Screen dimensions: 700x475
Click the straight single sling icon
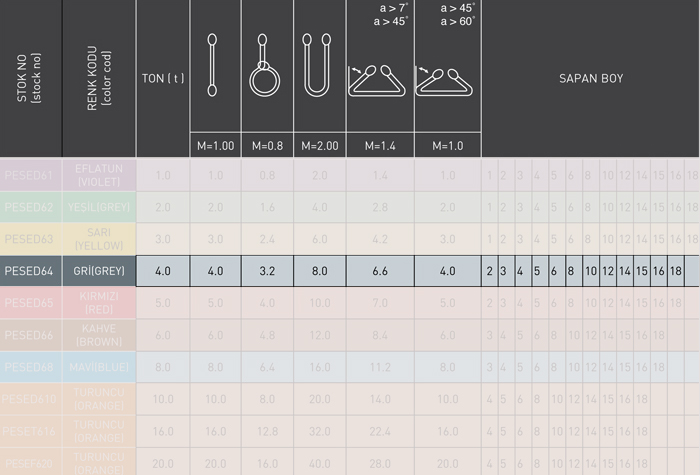(212, 65)
